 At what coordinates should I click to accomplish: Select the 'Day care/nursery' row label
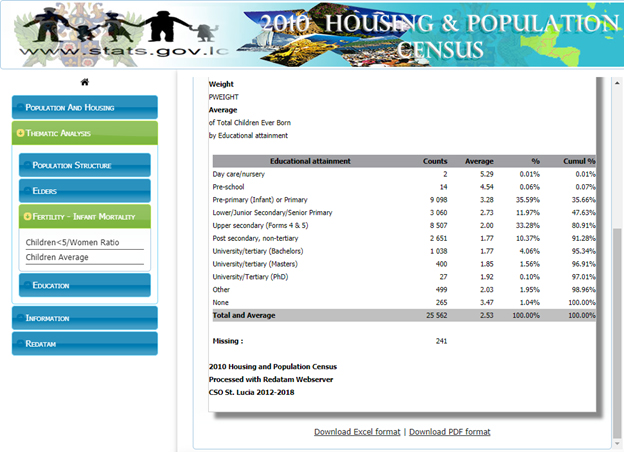tap(238, 174)
